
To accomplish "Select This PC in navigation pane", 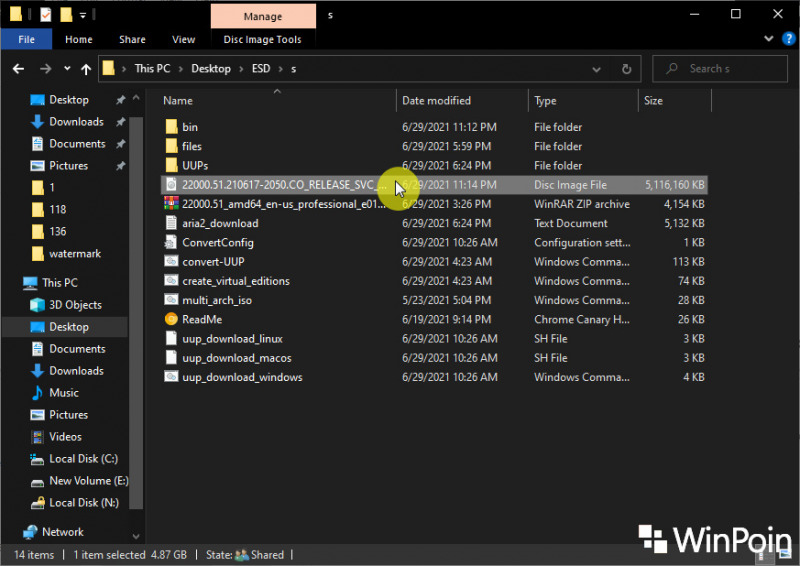I will coord(60,283).
